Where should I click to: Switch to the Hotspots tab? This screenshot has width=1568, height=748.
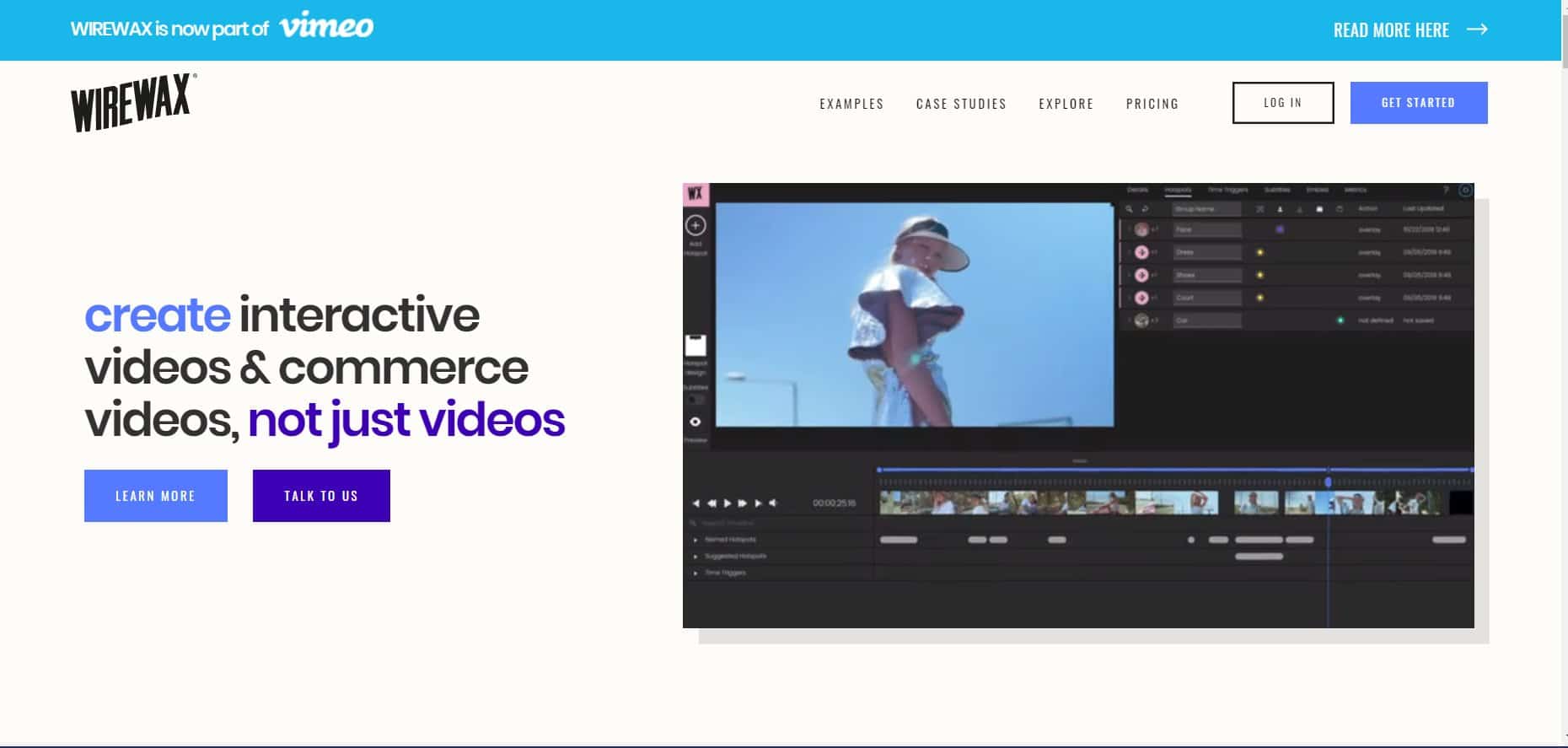(x=1178, y=190)
